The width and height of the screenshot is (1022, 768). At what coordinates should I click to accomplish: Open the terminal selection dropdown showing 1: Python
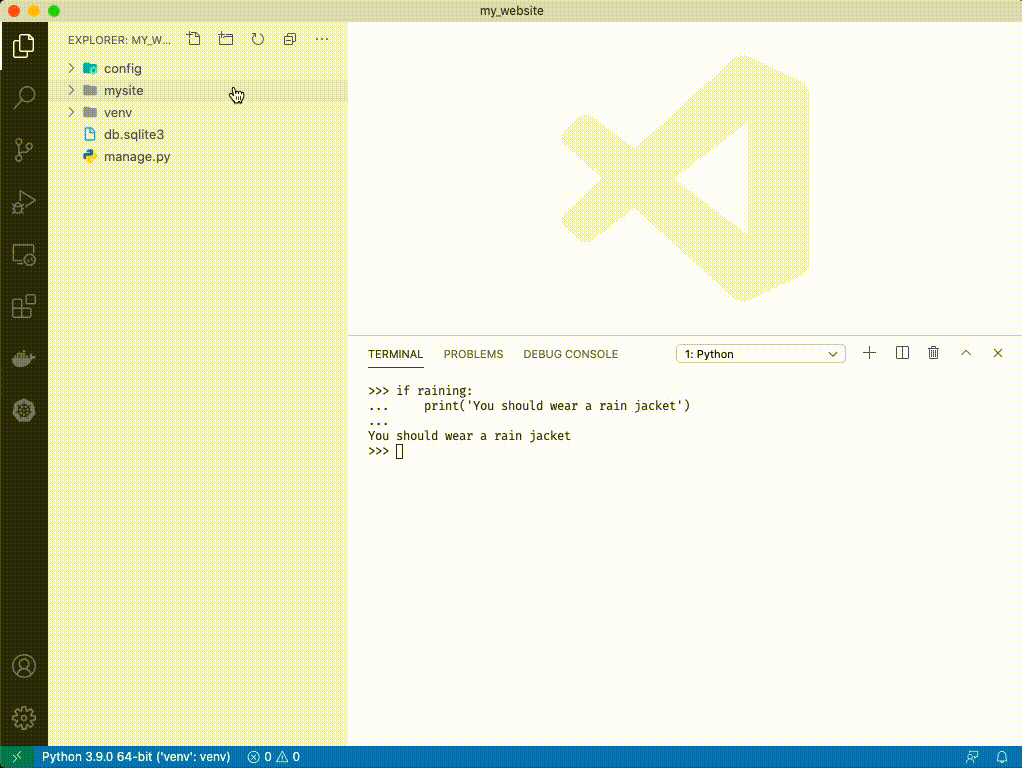(760, 353)
